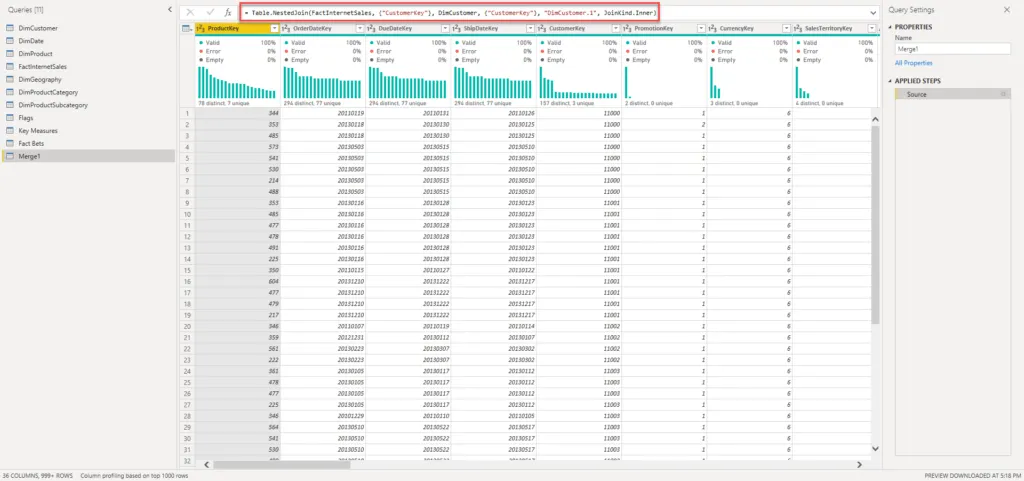Image resolution: width=1024 pixels, height=481 pixels.
Task: Open the All Properties link
Action: point(913,62)
